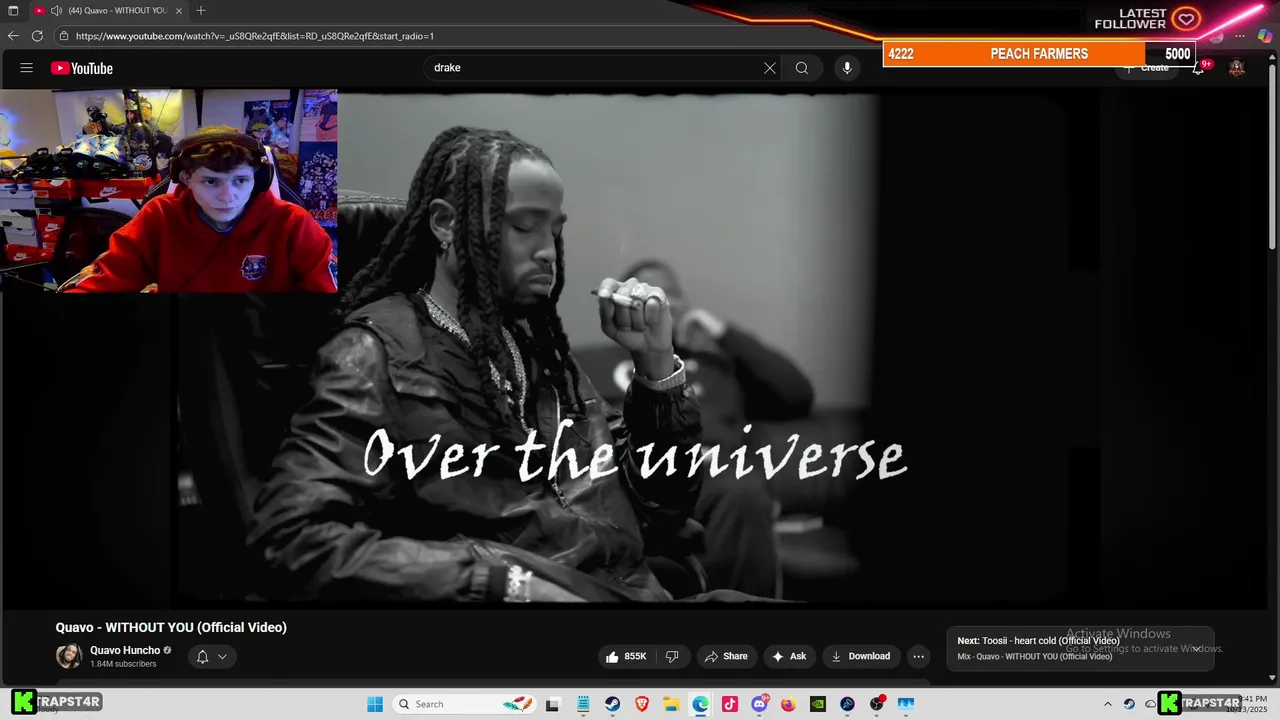Screen dimensions: 1280x720
Task: Mute the tab via speaker icon
Action: 56,10
